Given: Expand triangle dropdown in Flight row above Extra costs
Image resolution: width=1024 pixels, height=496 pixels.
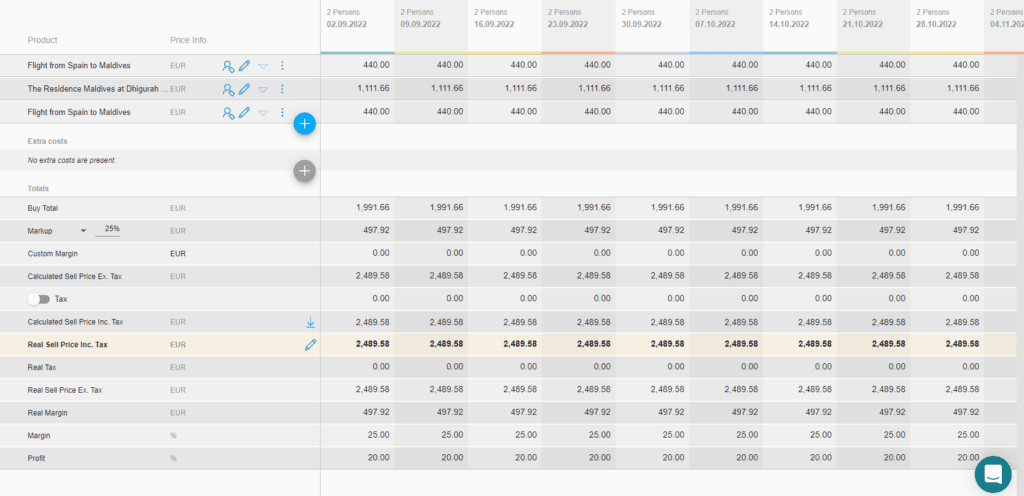Looking at the screenshot, I should pos(263,113).
